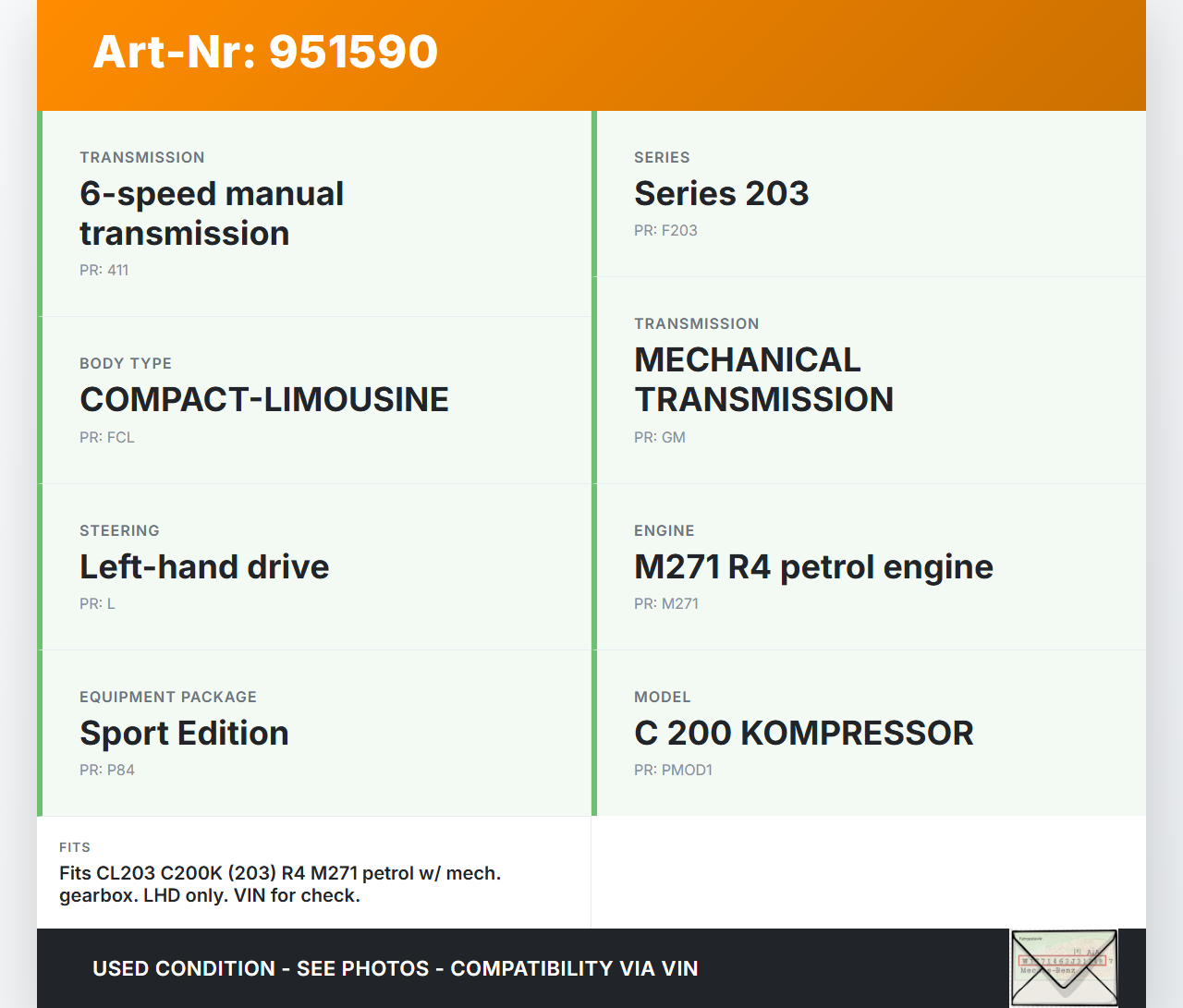Click the "BODY TYPE" label

pyautogui.click(x=126, y=364)
